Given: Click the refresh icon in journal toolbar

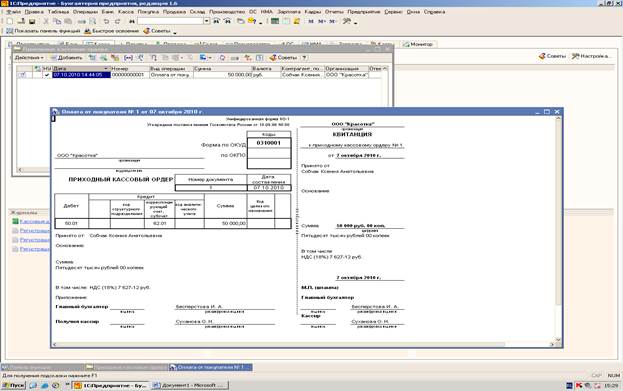Looking at the screenshot, I should (x=222, y=58).
